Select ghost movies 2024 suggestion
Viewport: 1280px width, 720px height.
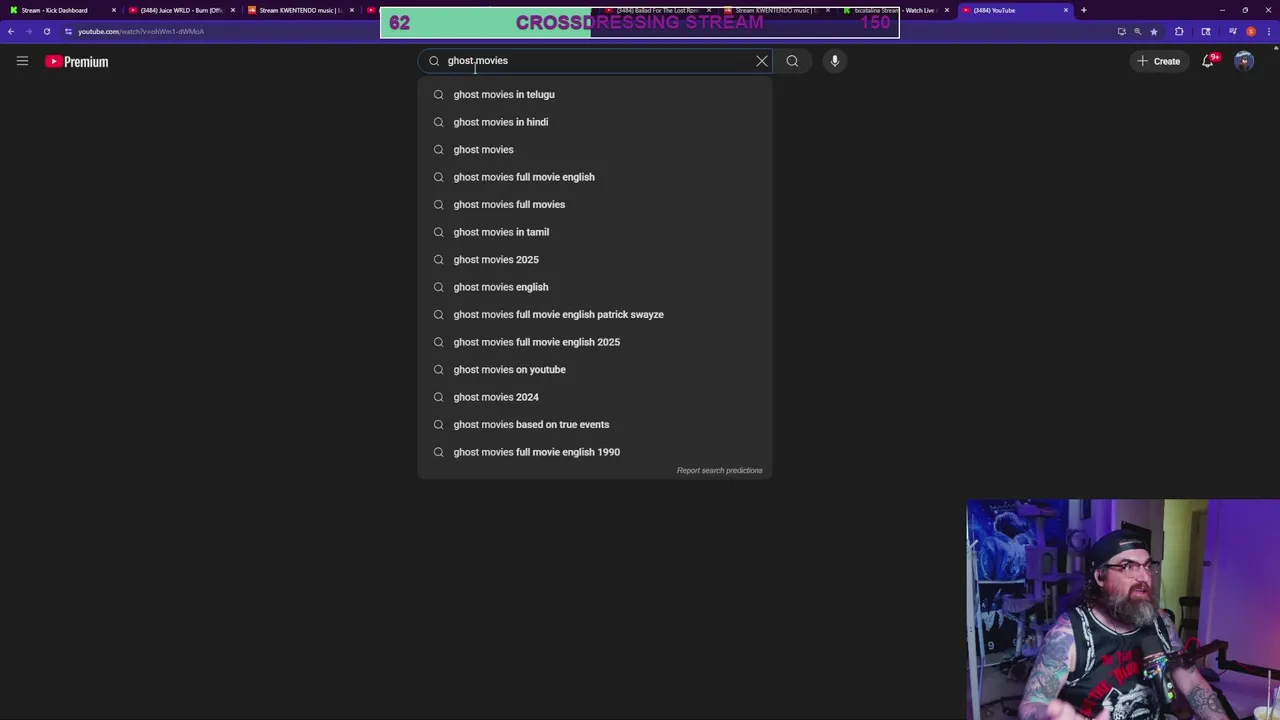click(595, 397)
